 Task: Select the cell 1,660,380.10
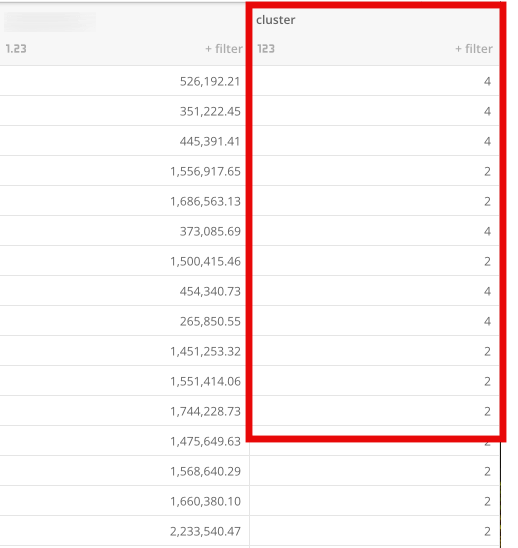[206, 502]
